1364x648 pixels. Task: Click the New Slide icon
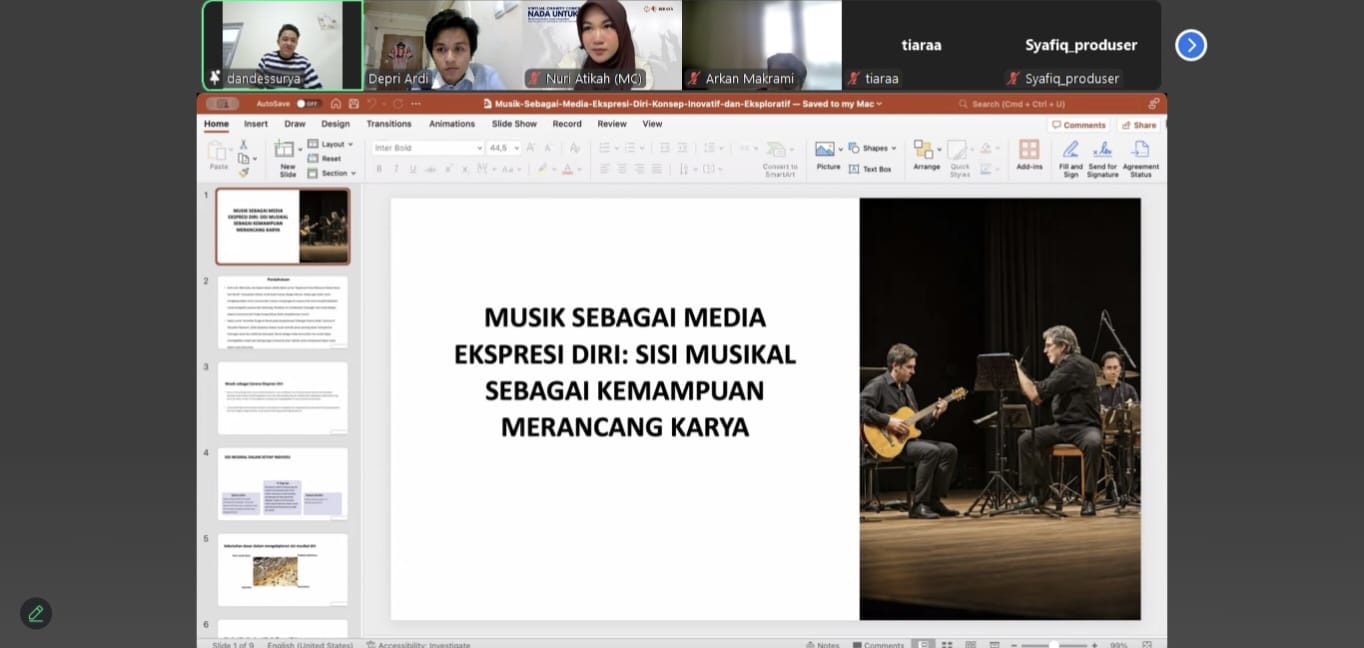click(286, 152)
